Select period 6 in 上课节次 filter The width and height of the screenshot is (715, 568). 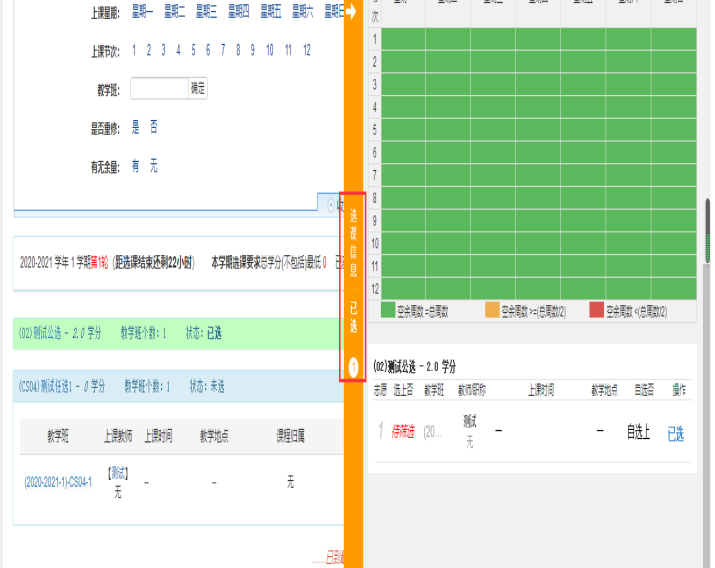point(208,50)
